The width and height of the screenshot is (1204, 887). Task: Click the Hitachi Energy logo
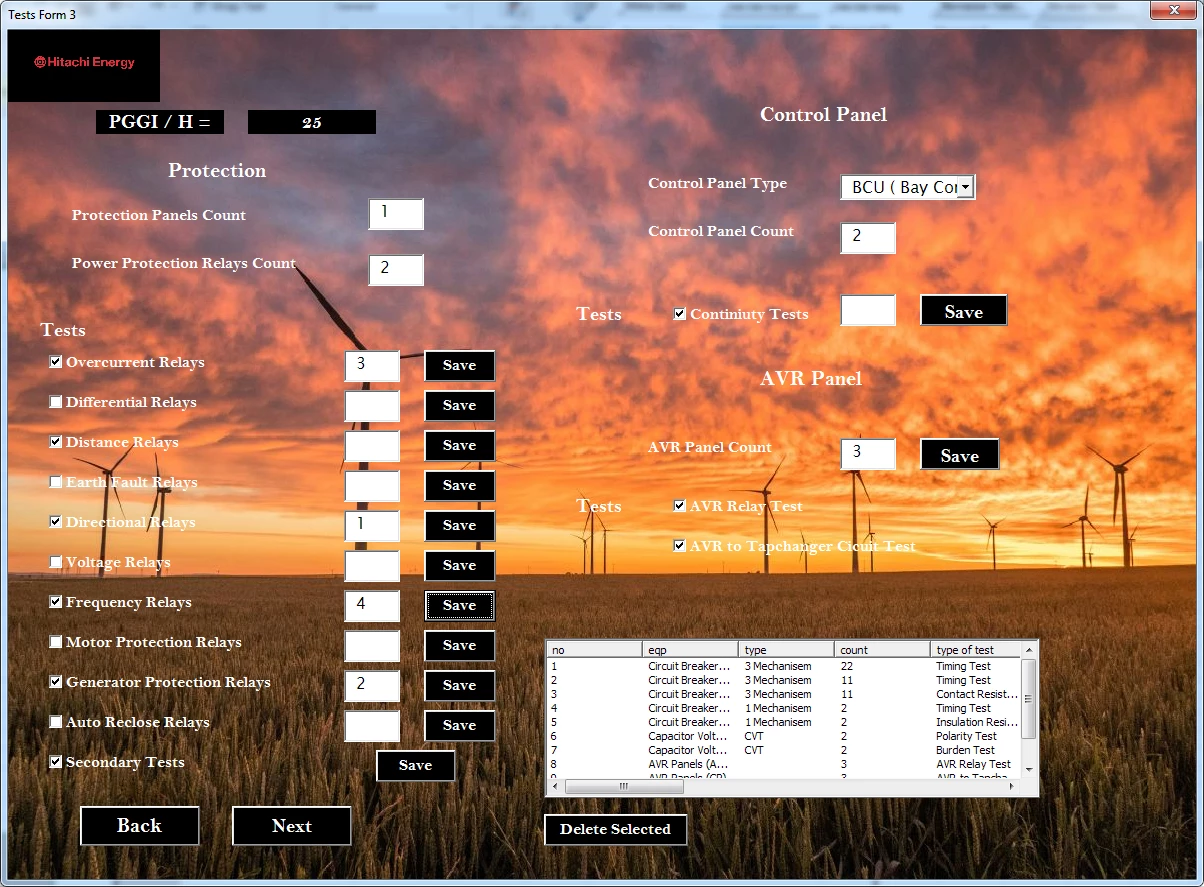point(84,63)
